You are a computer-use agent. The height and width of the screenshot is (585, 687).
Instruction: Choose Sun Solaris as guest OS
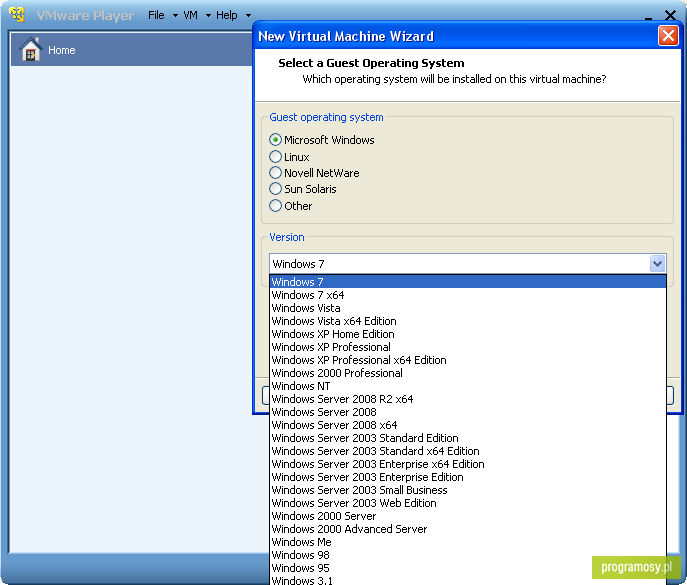pyautogui.click(x=275, y=189)
